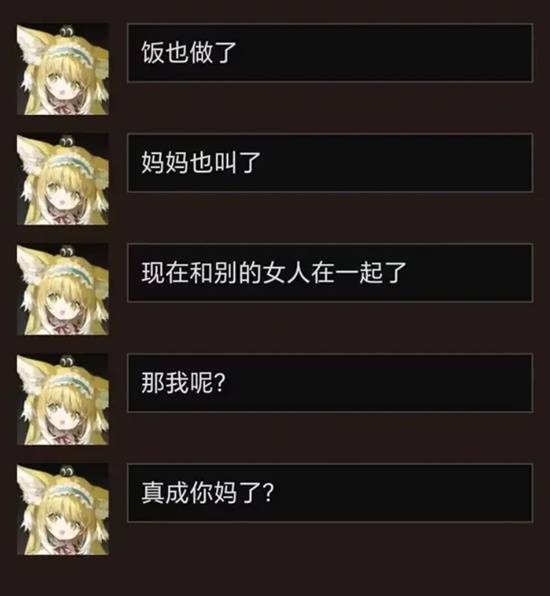This screenshot has width=550, height=596.
Task: Click empty right area of first message bubble
Action: (x=384, y=52)
